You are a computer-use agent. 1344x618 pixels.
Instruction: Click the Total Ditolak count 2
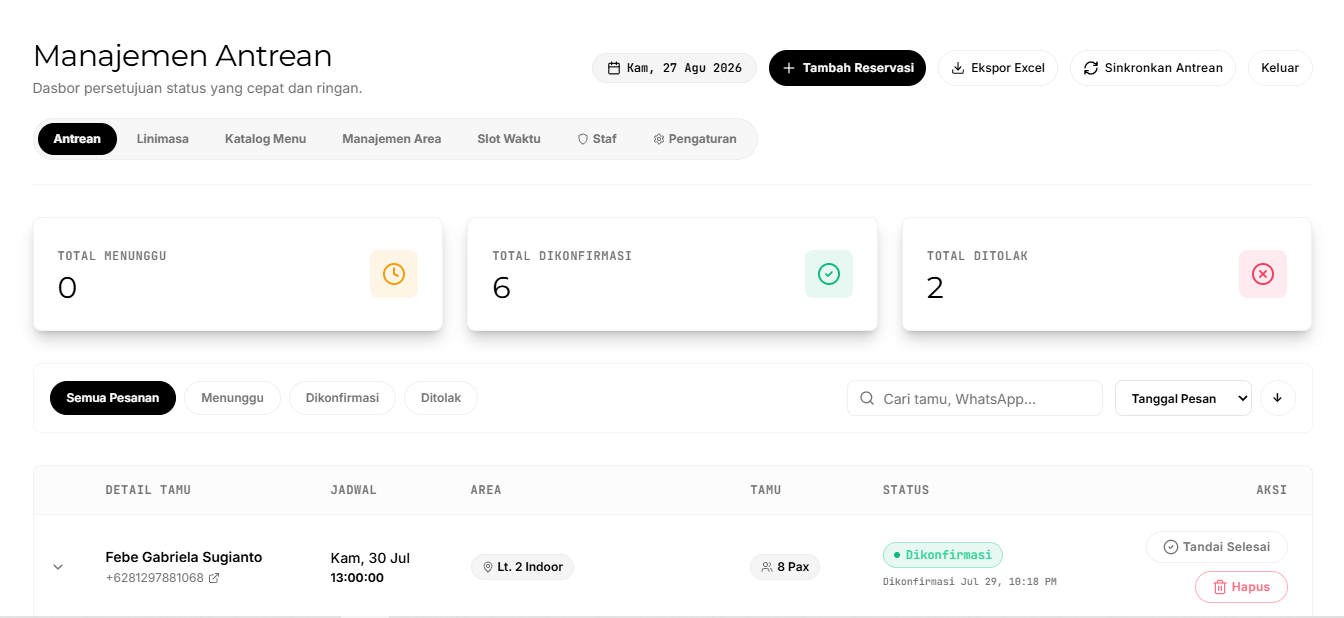pos(935,288)
